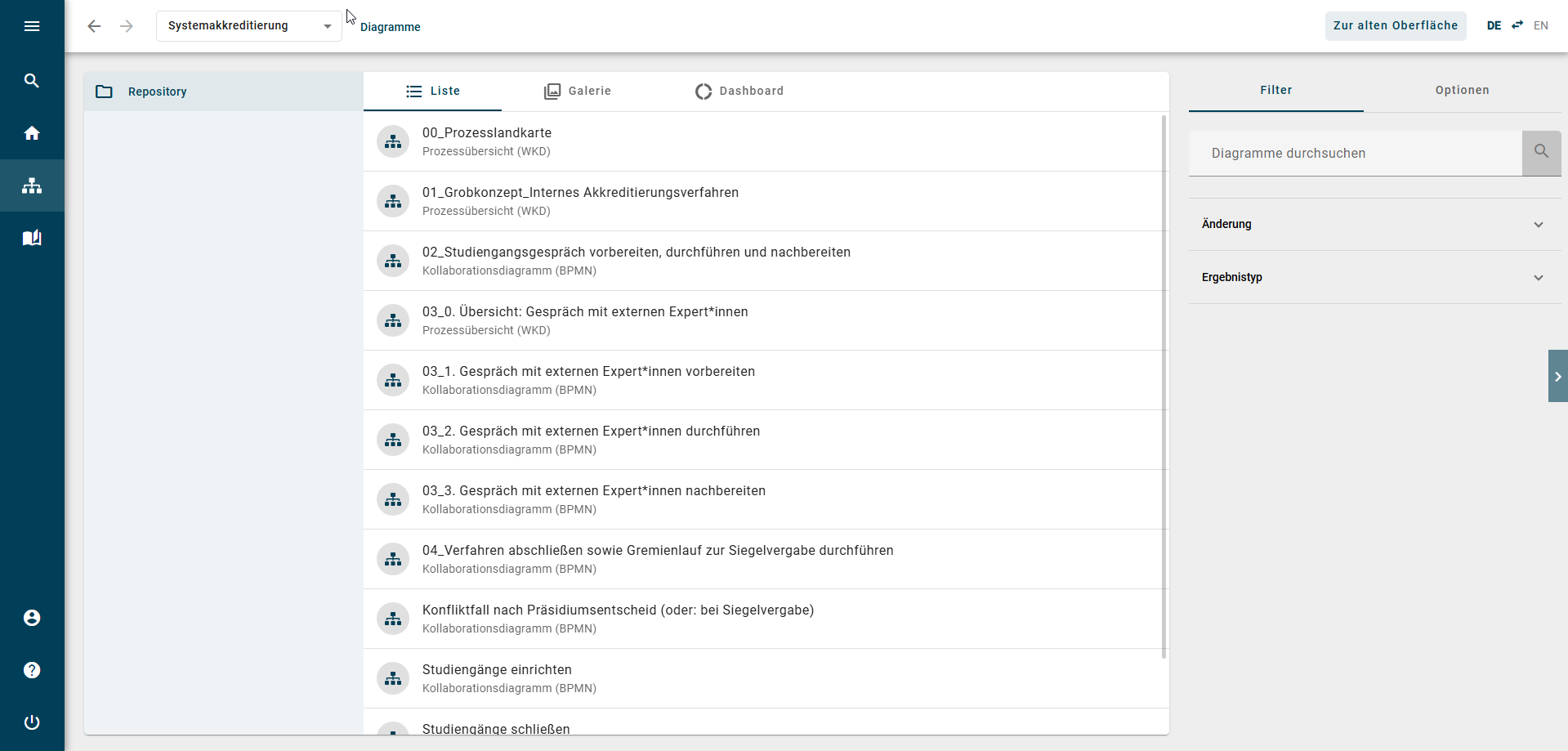Go to the home icon in the sidebar

pyautogui.click(x=32, y=132)
